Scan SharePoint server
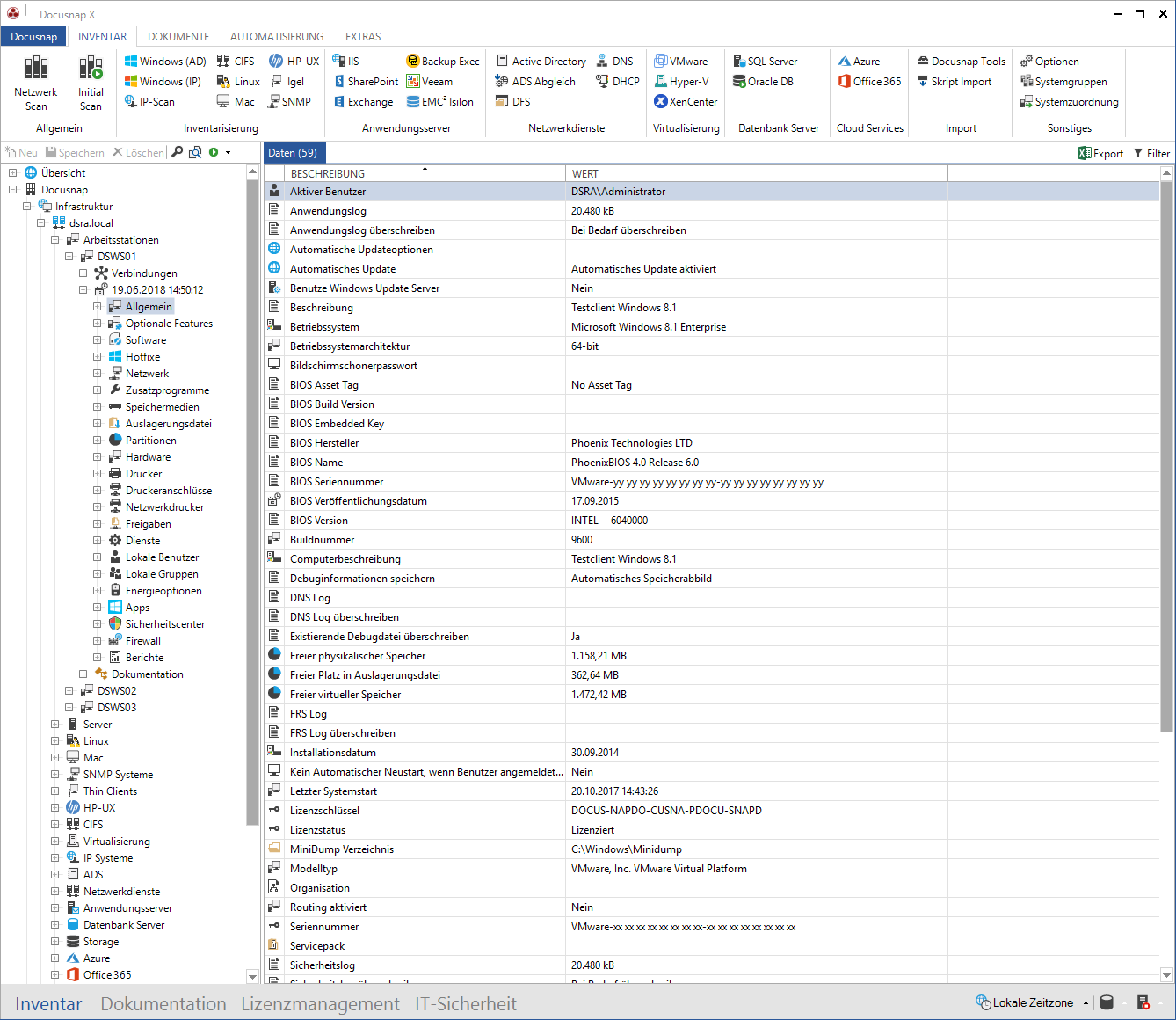The image size is (1176, 1020). (x=366, y=81)
